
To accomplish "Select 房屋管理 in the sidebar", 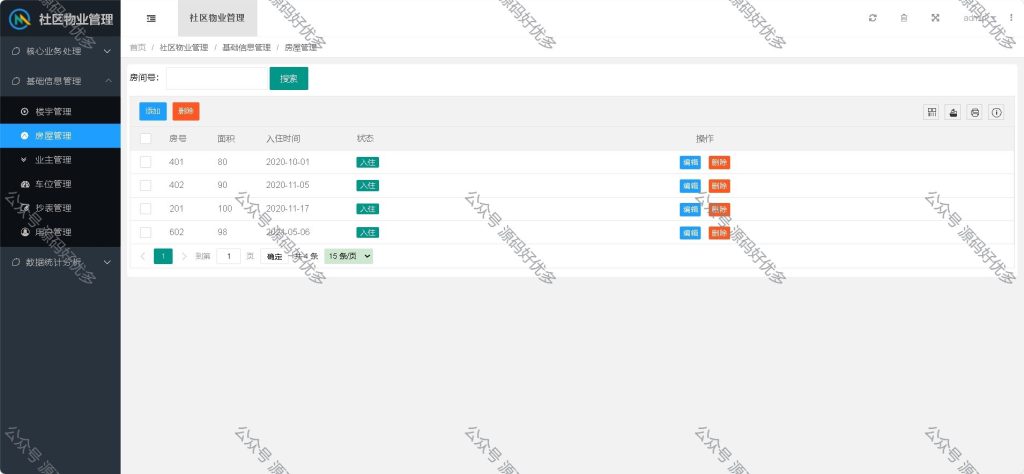I will (x=60, y=136).
